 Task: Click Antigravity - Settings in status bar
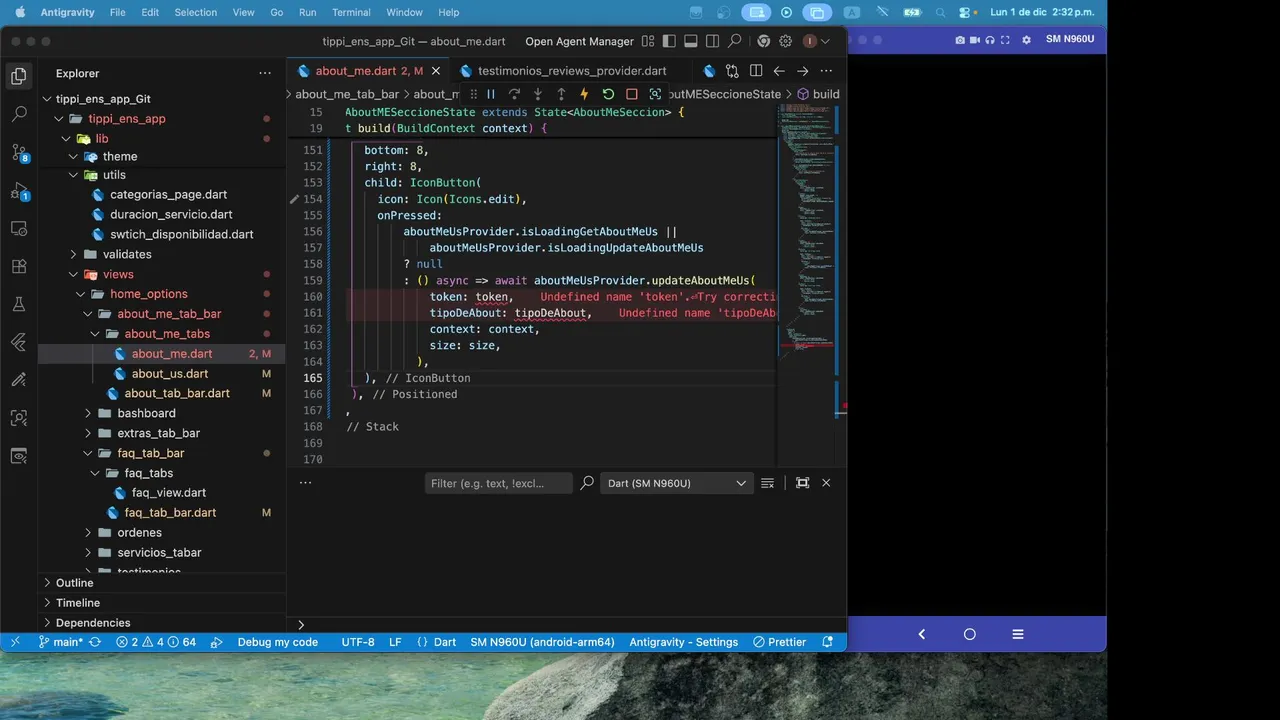click(x=683, y=642)
